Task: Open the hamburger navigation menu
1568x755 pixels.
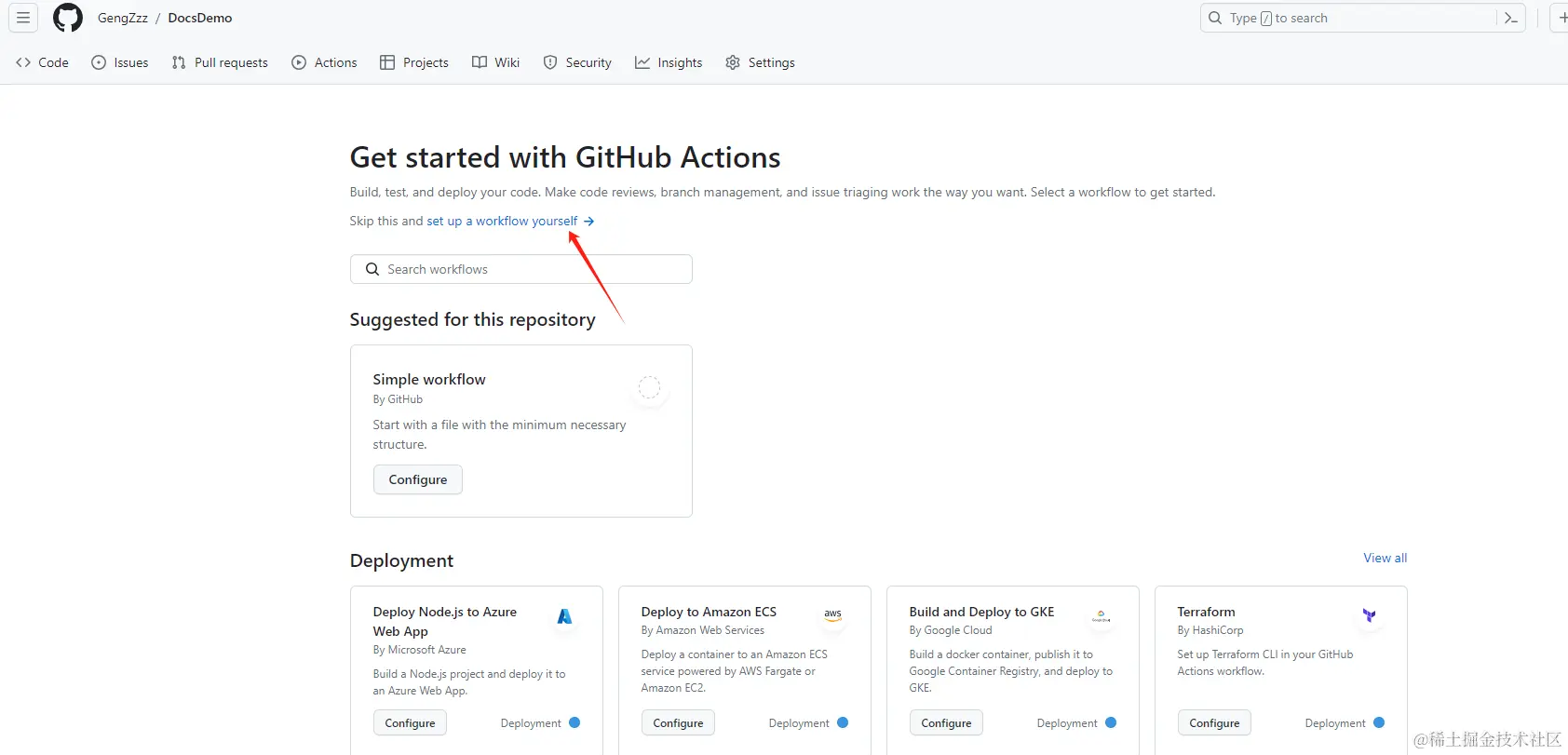Action: click(23, 18)
